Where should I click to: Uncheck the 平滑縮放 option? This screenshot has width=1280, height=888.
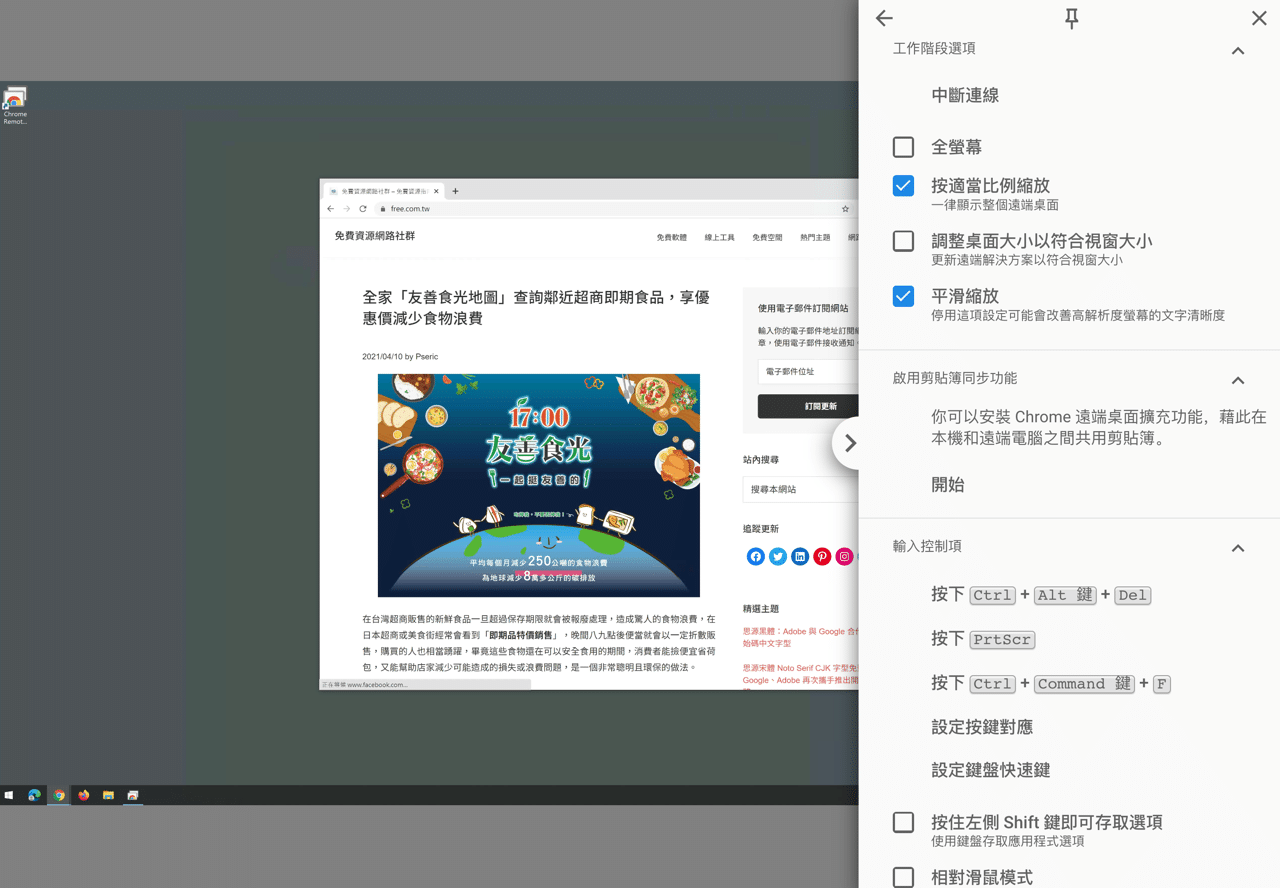pos(903,296)
